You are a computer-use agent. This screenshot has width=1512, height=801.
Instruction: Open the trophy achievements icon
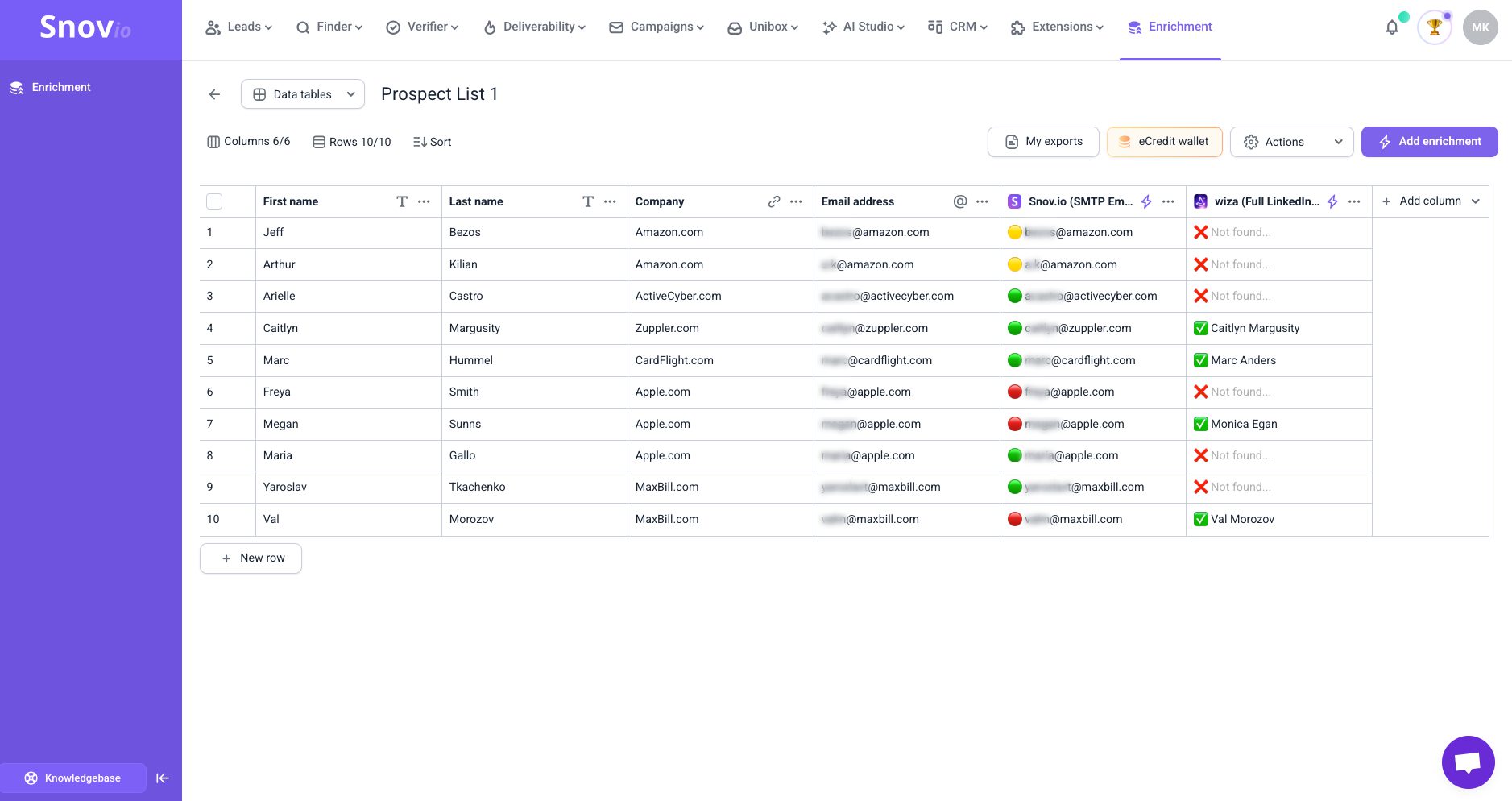point(1434,27)
